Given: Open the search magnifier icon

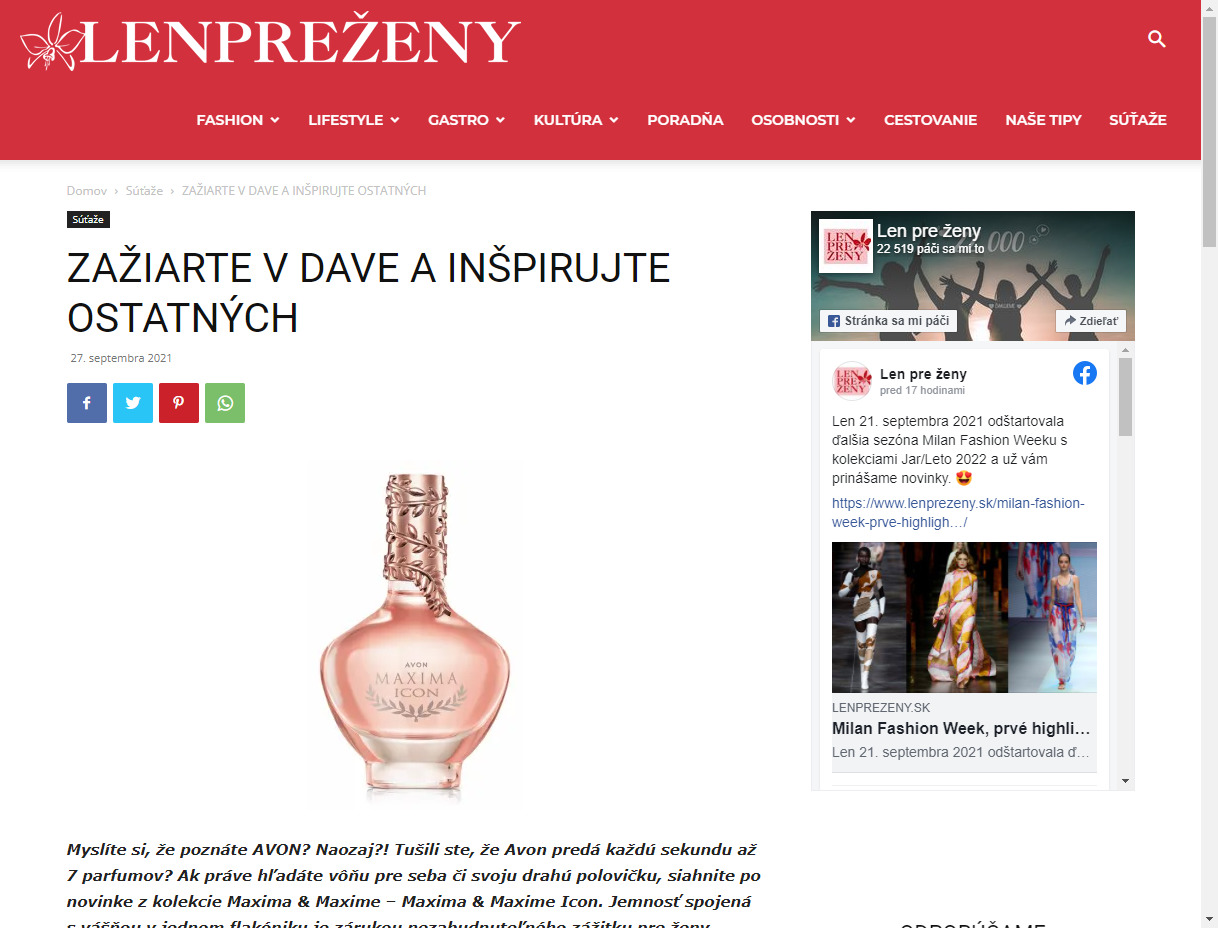Looking at the screenshot, I should point(1157,39).
